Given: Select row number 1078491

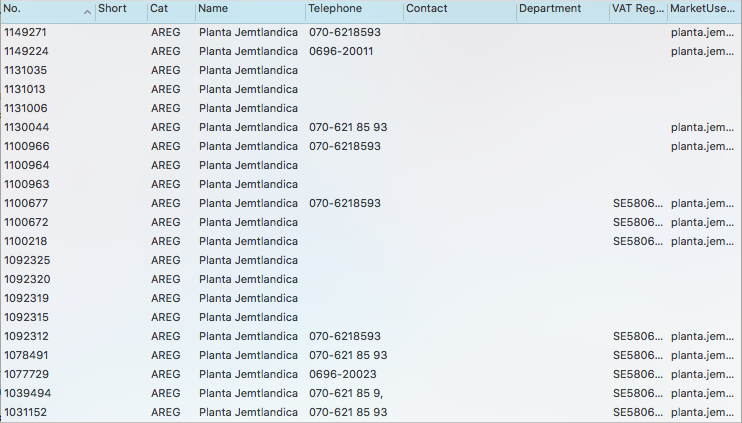Looking at the screenshot, I should (371, 355).
